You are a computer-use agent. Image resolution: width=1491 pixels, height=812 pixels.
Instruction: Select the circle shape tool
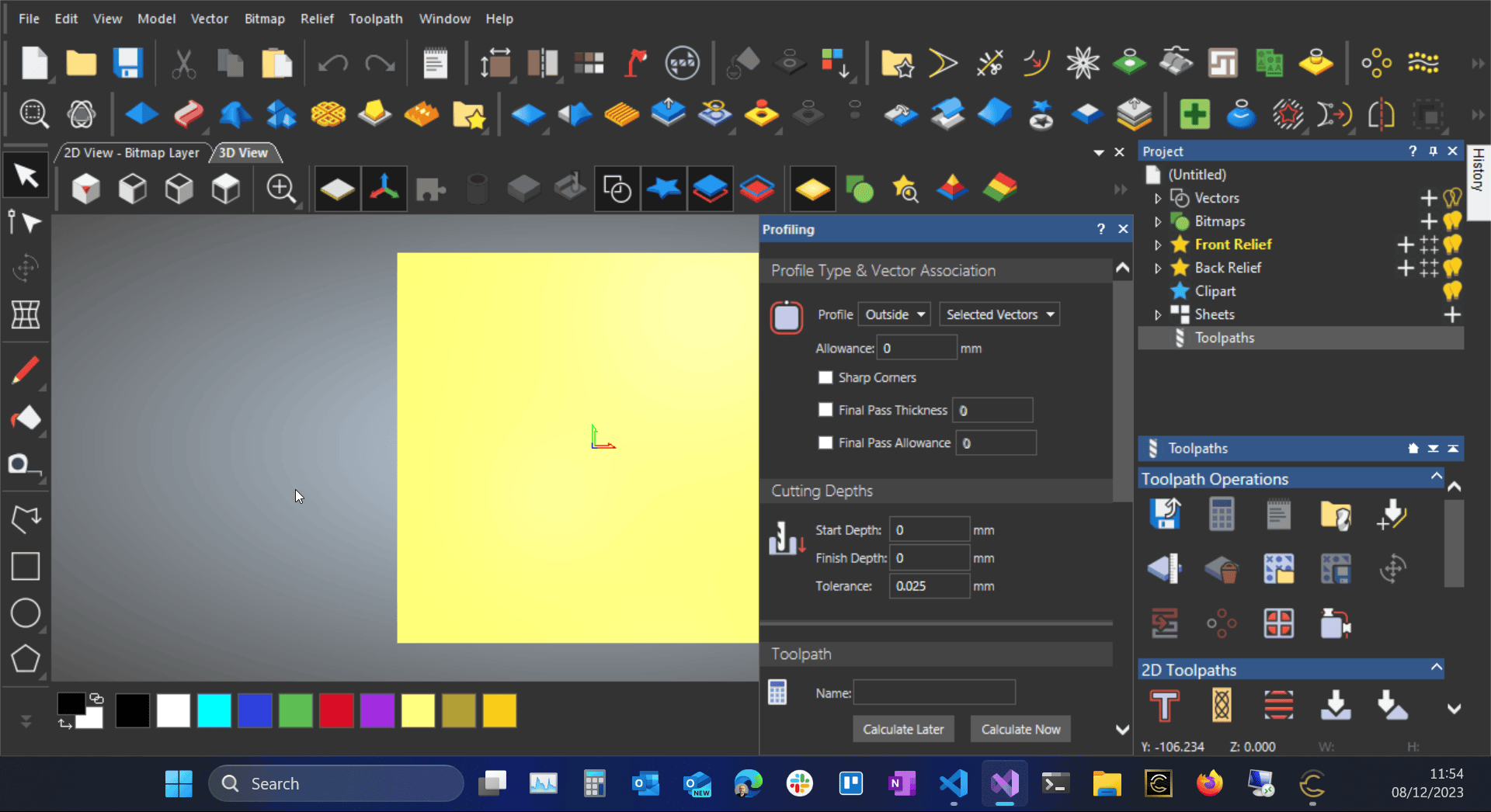pyautogui.click(x=25, y=612)
